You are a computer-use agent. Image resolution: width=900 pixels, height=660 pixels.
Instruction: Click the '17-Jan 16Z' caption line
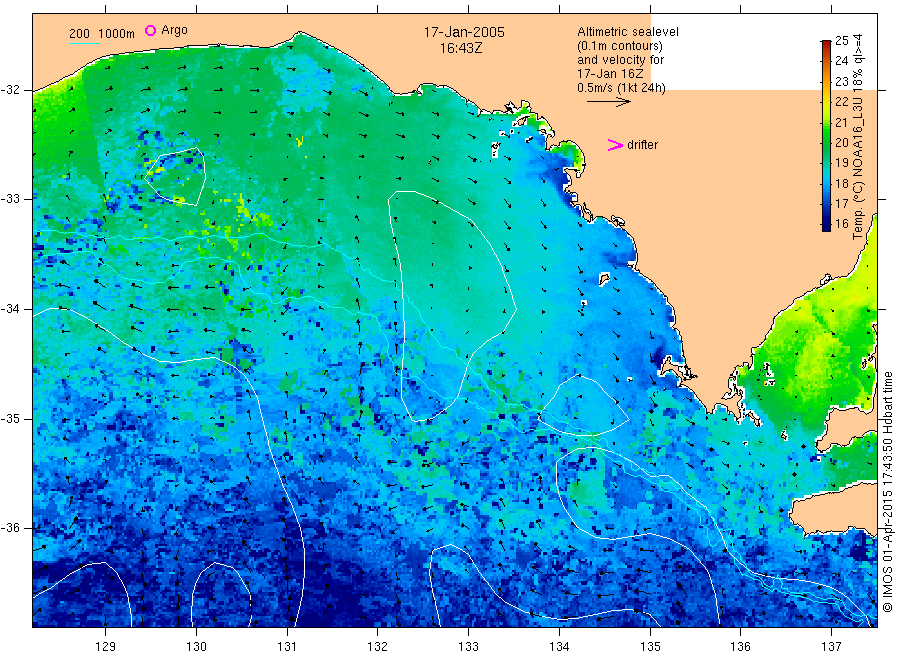point(610,74)
